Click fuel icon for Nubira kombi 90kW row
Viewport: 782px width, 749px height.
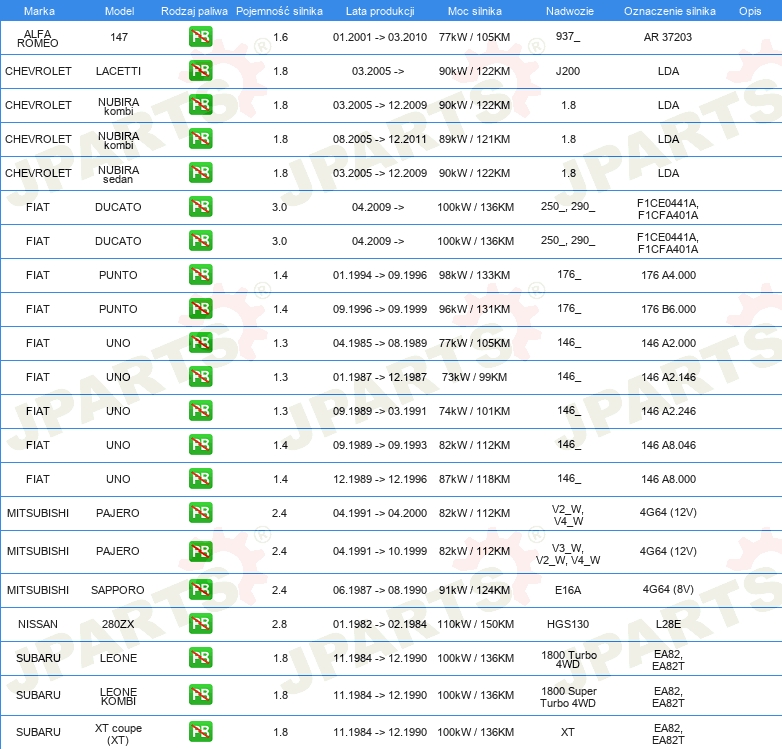point(200,105)
